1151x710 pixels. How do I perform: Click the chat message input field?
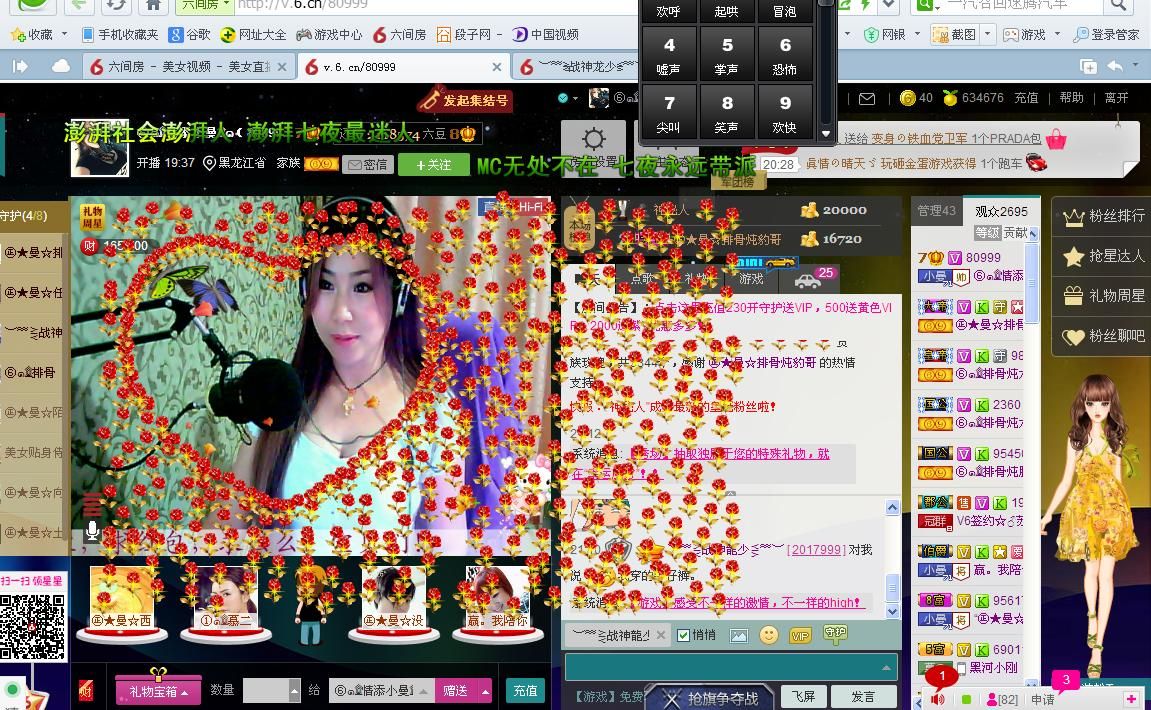click(x=720, y=667)
